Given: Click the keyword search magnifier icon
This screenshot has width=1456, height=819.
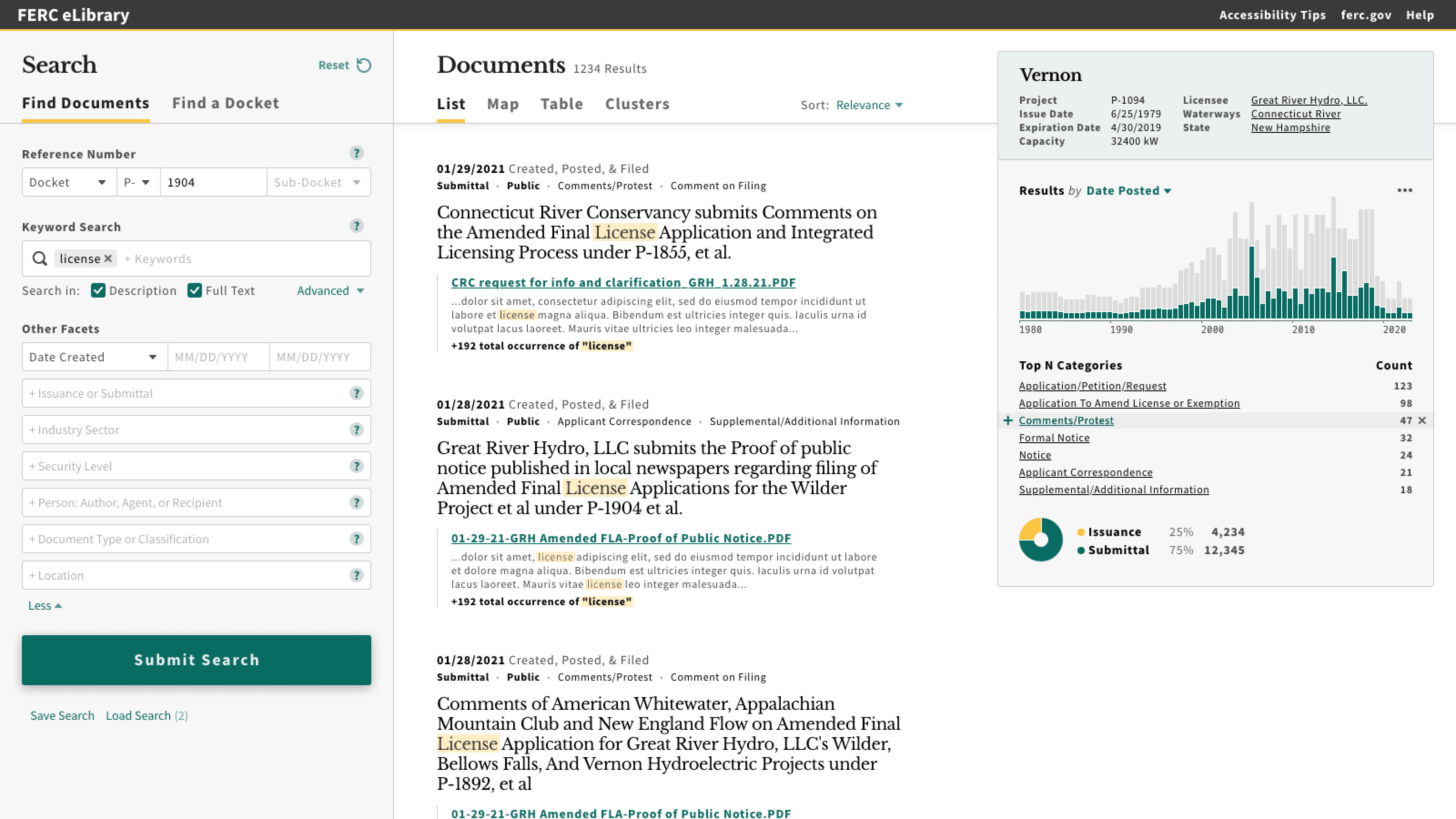Looking at the screenshot, I should point(40,258).
